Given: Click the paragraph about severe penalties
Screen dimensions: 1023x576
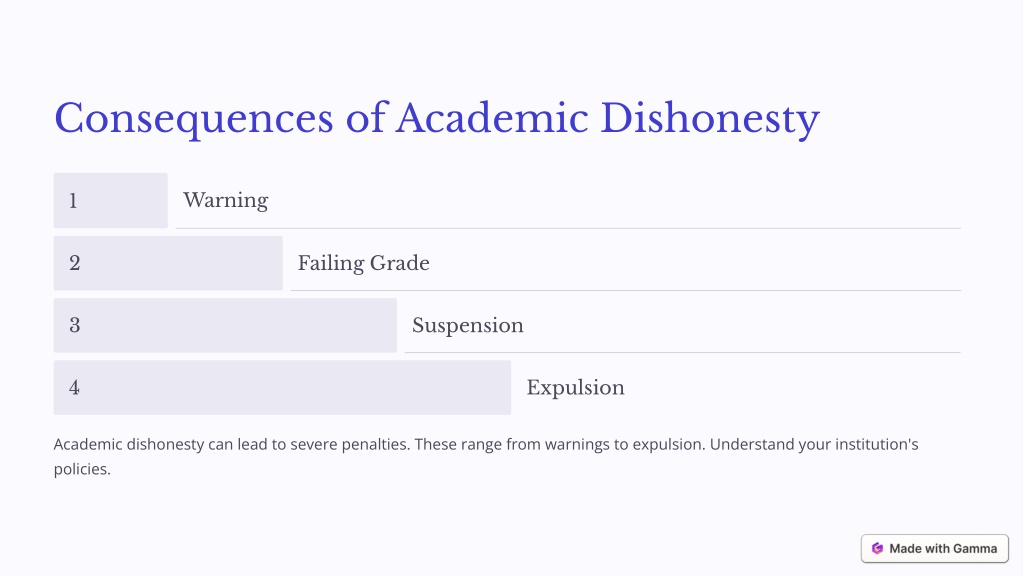Looking at the screenshot, I should click(486, 457).
